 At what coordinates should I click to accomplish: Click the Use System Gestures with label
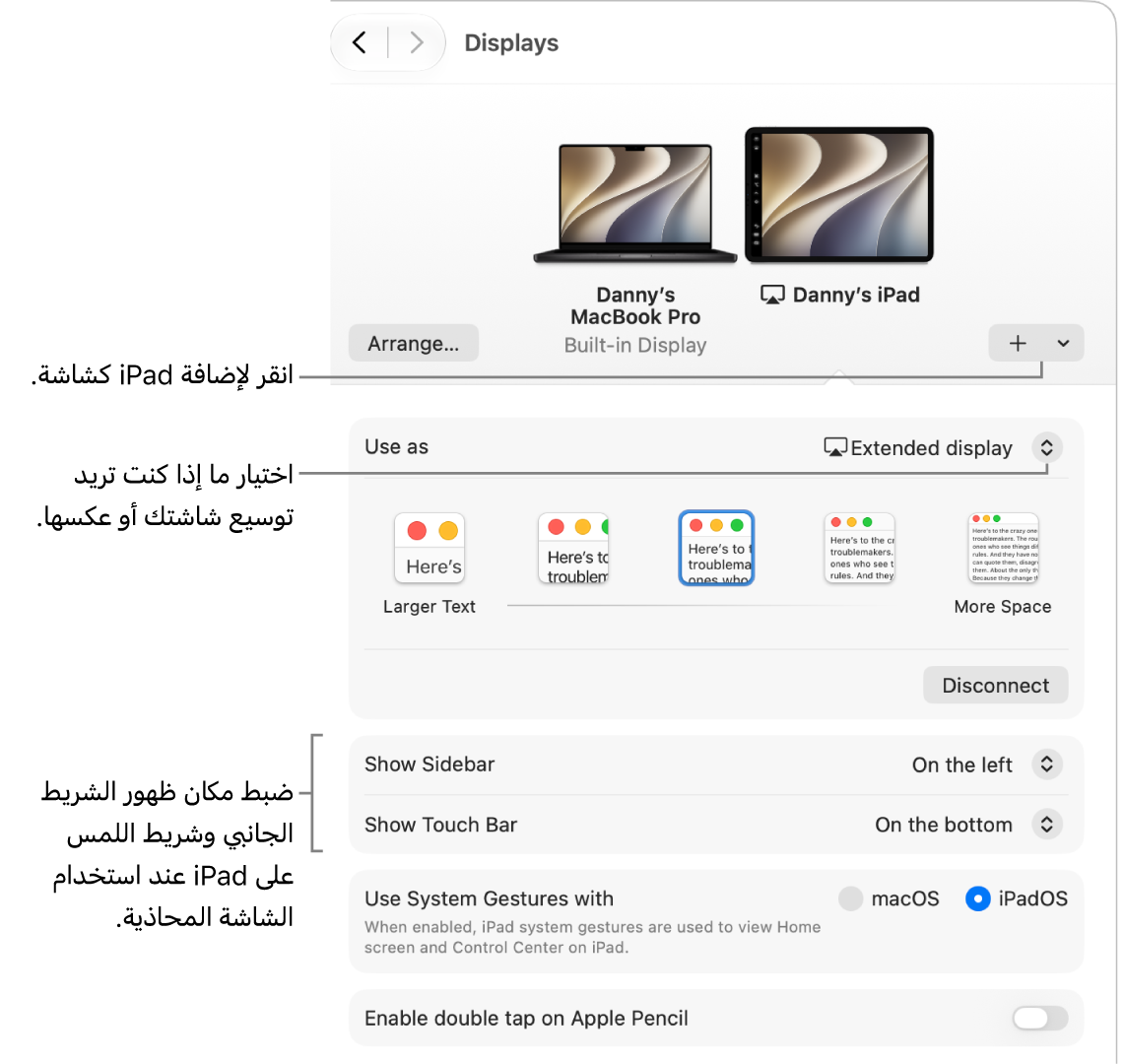click(489, 898)
